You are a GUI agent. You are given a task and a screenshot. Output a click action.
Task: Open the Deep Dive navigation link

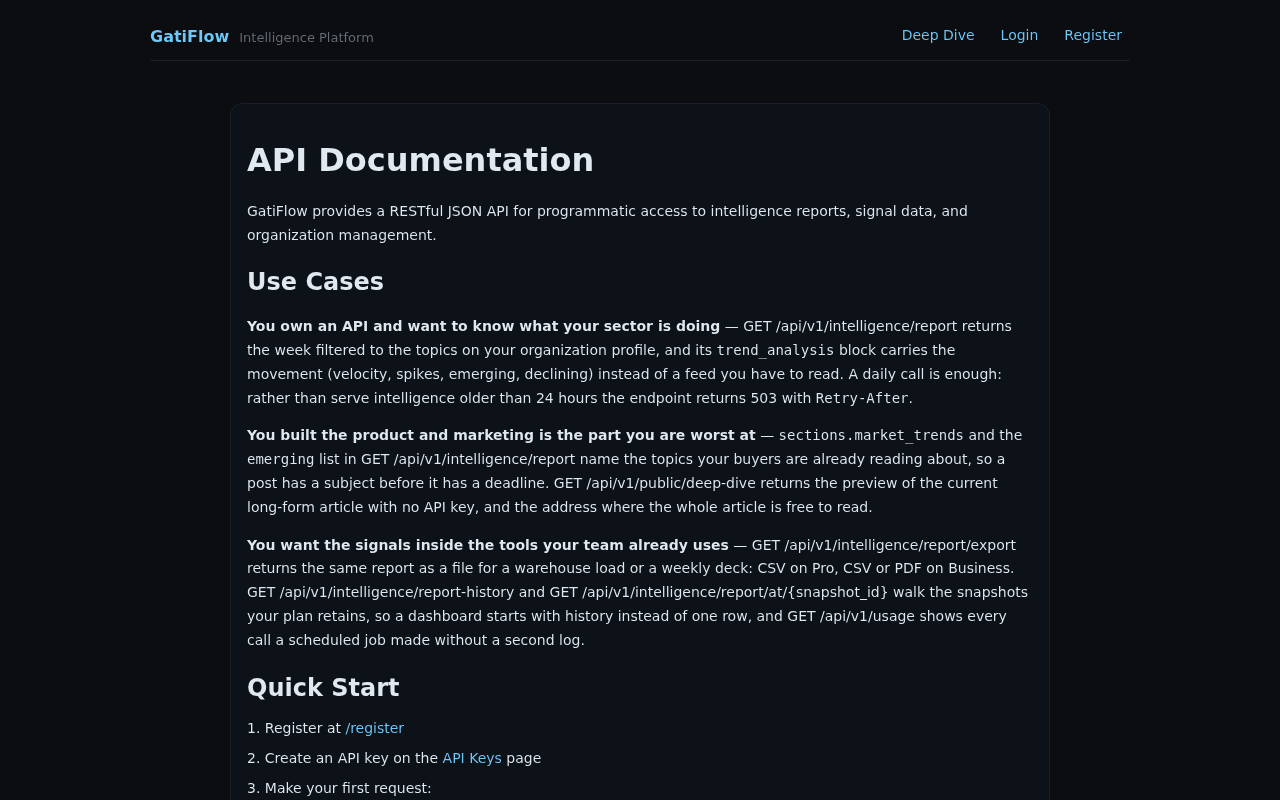pos(938,35)
